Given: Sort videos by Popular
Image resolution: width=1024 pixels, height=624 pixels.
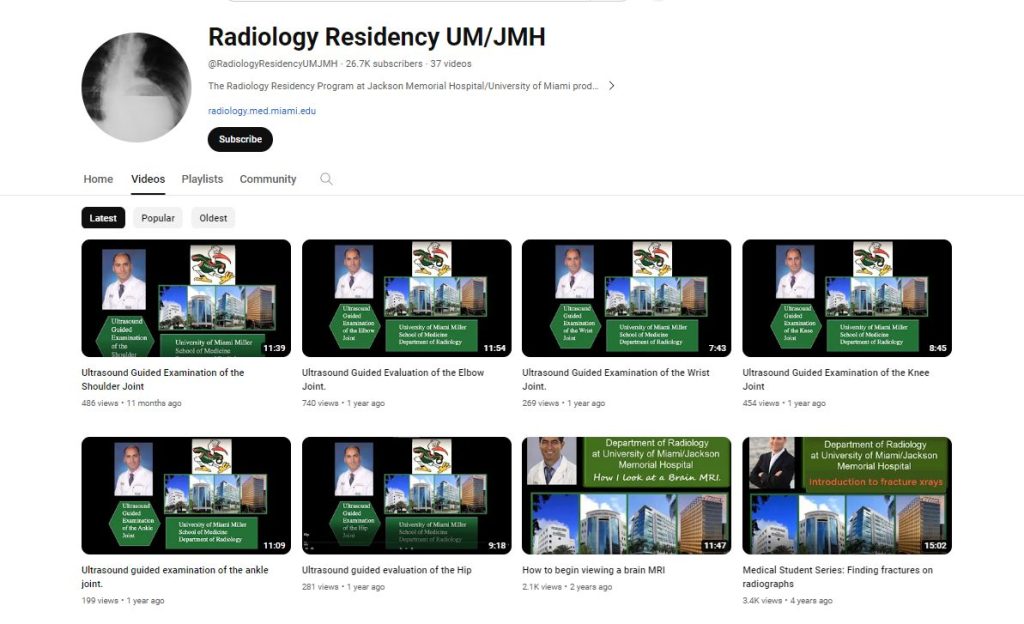Looking at the screenshot, I should pyautogui.click(x=158, y=218).
